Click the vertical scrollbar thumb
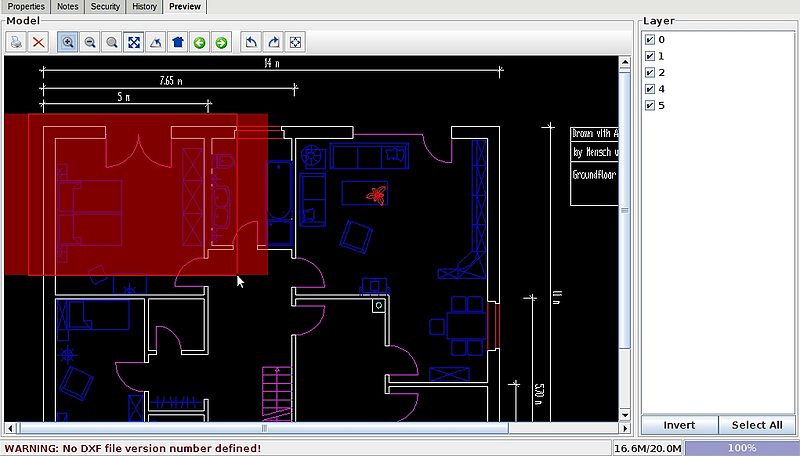Viewport: 800px width, 456px height. (625, 210)
